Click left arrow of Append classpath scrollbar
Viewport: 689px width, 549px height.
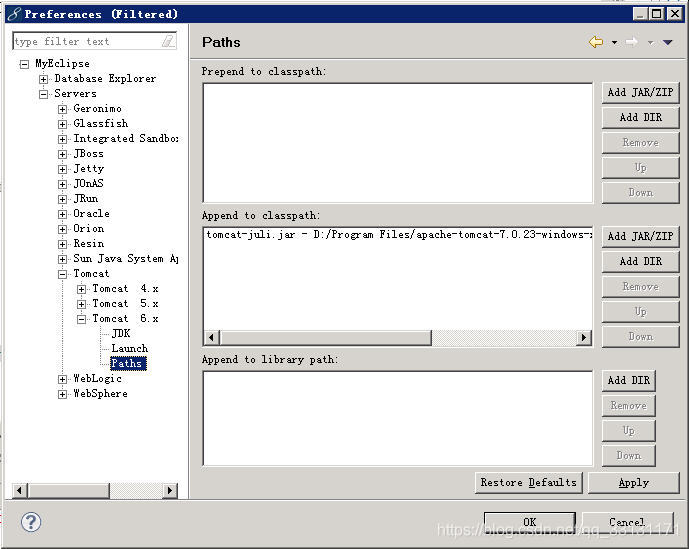(212, 338)
